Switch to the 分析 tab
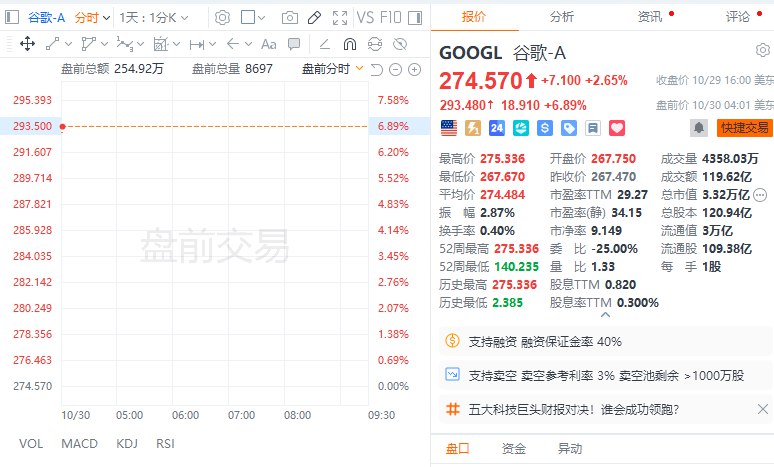The width and height of the screenshot is (774, 467). pyautogui.click(x=562, y=17)
